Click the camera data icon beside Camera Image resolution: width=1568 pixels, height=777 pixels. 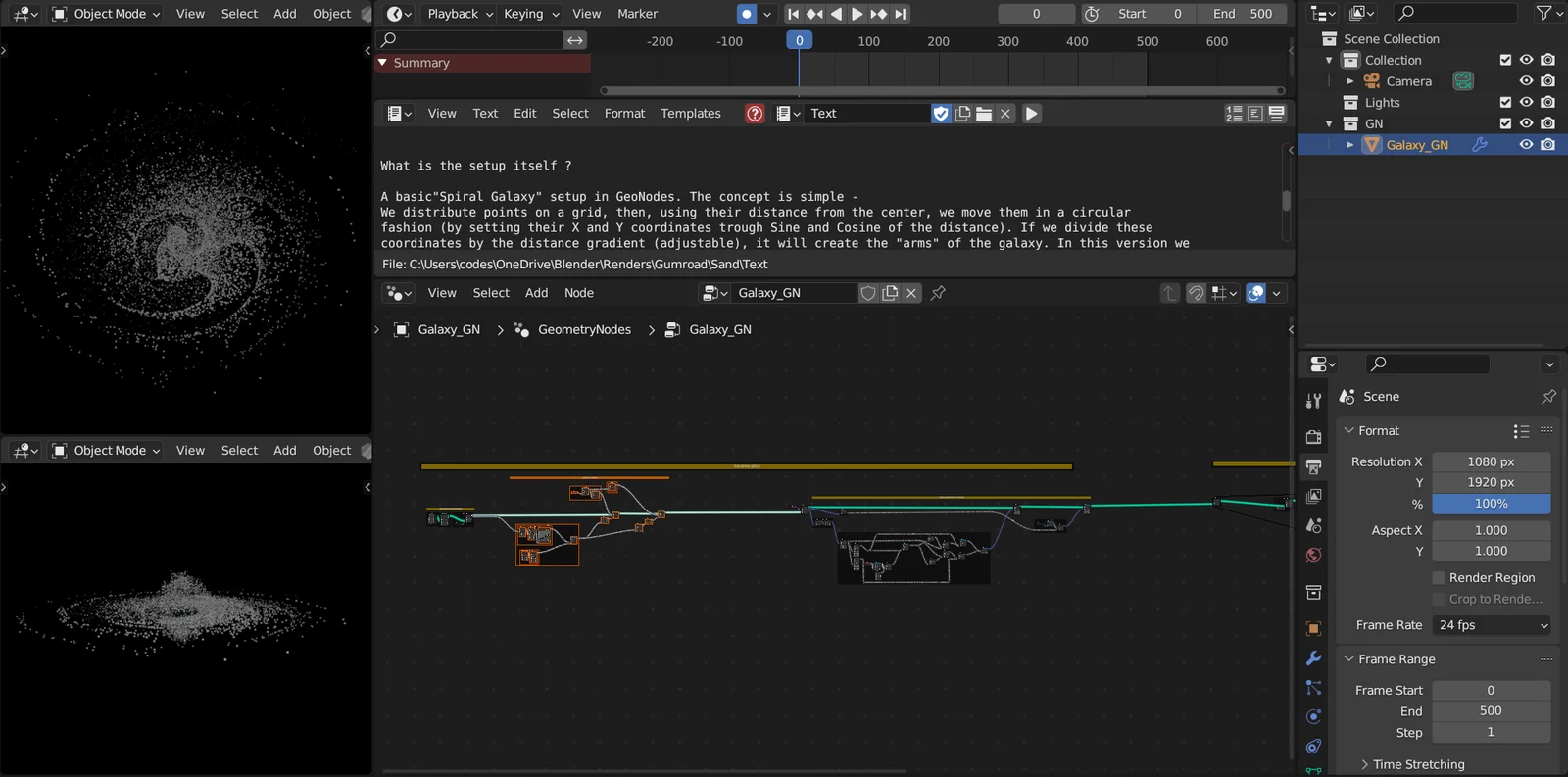[x=1463, y=81]
